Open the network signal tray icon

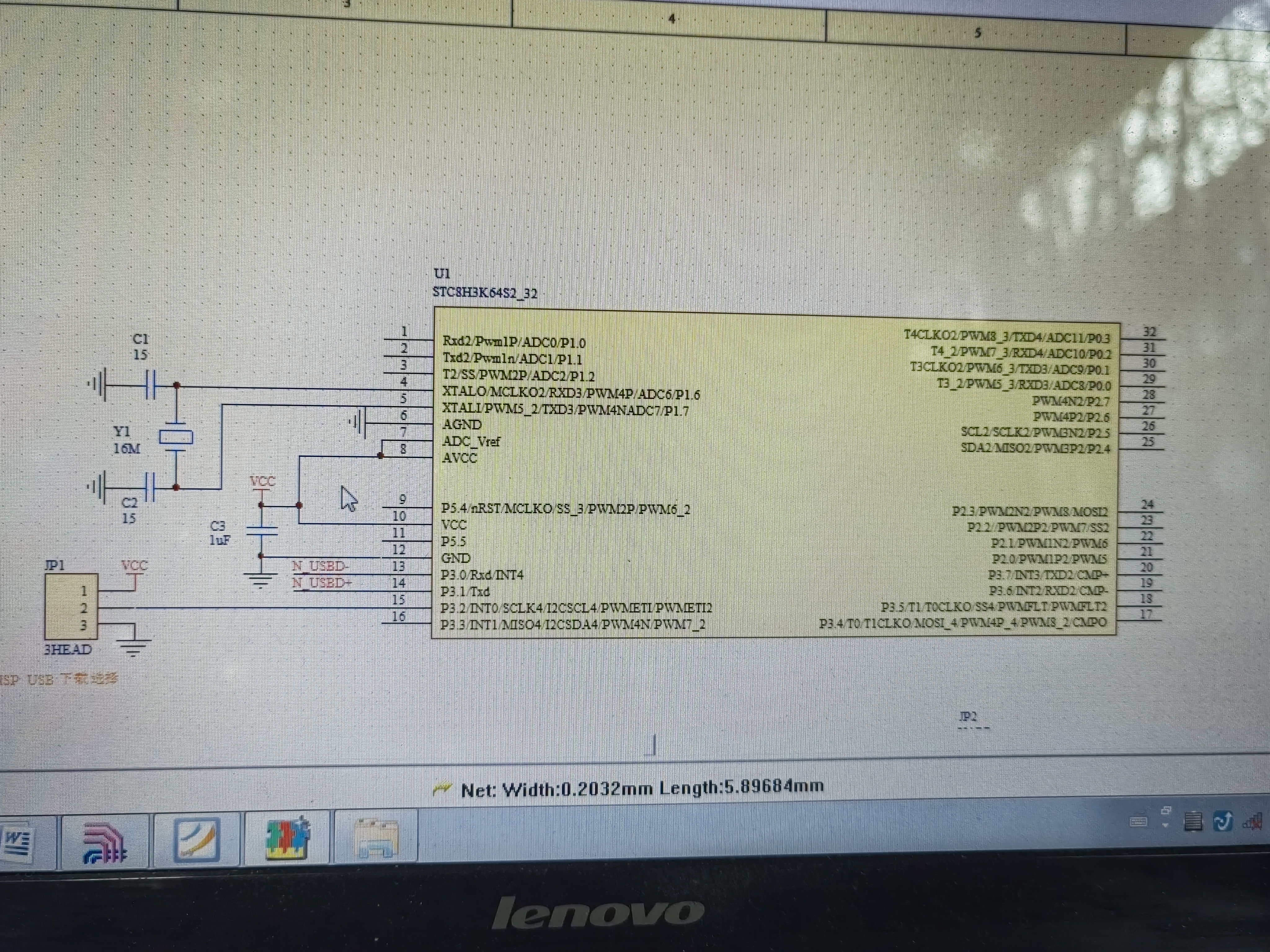1253,822
